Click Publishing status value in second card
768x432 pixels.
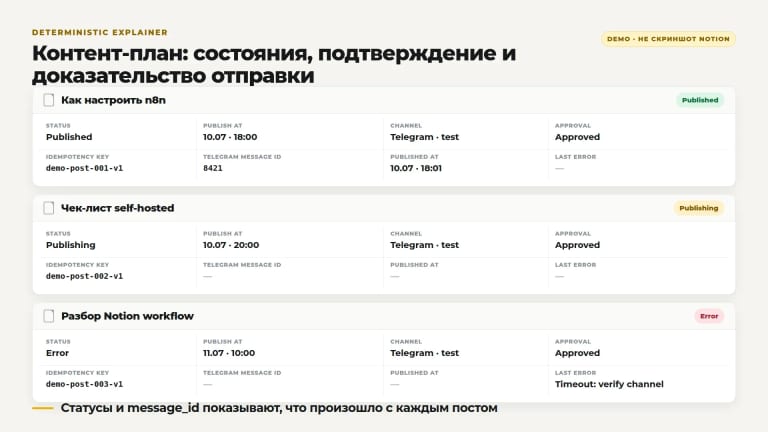[71, 245]
